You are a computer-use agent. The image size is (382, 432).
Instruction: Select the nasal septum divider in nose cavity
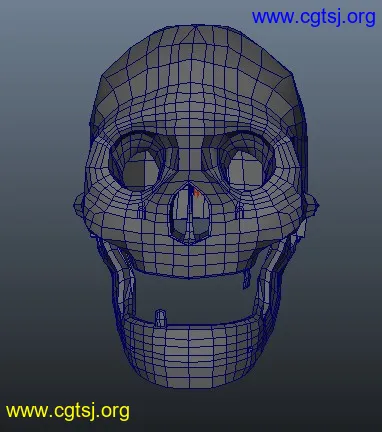click(190, 213)
